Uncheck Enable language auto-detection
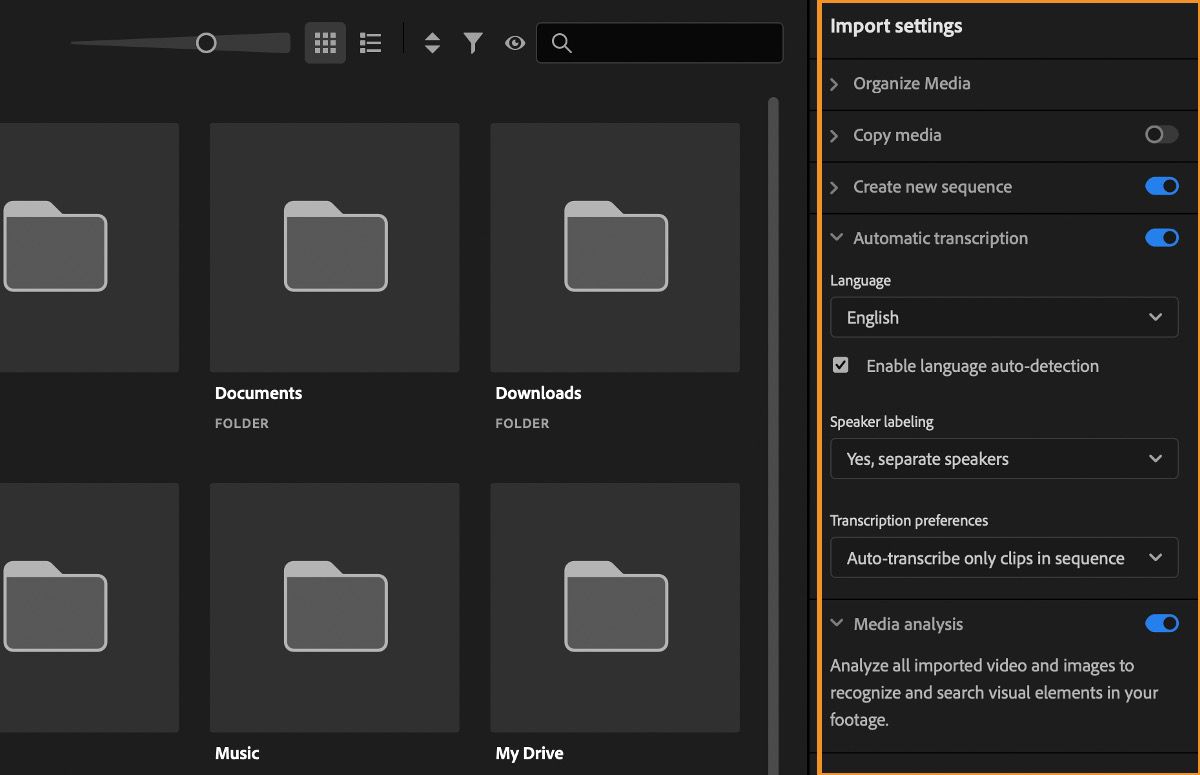This screenshot has width=1200, height=775. click(x=840, y=364)
